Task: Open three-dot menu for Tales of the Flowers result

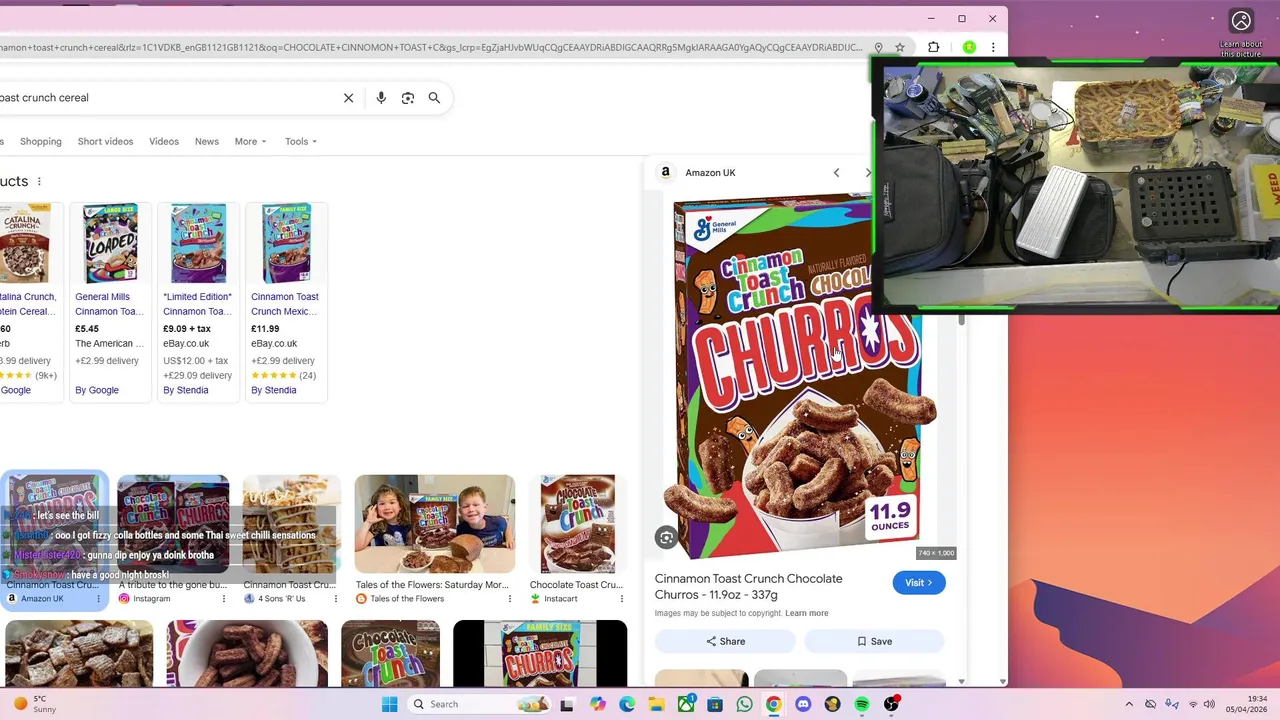Action: coord(510,599)
